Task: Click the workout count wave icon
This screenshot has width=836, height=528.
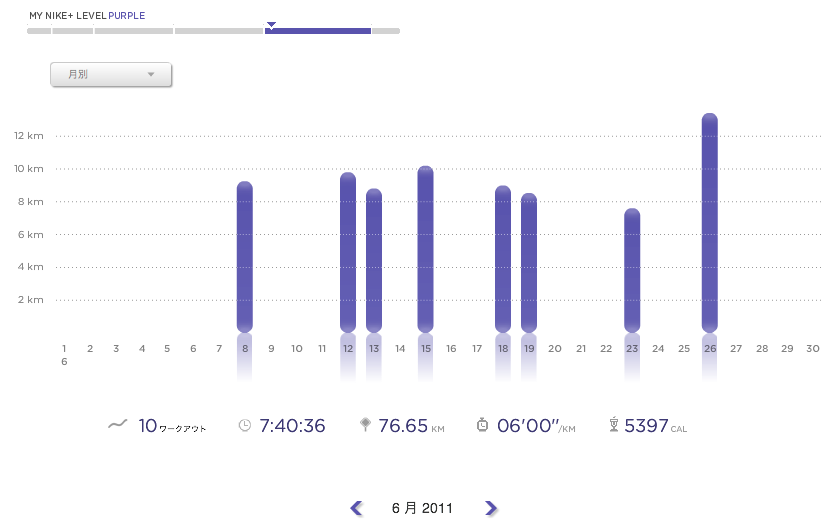Action: (117, 425)
